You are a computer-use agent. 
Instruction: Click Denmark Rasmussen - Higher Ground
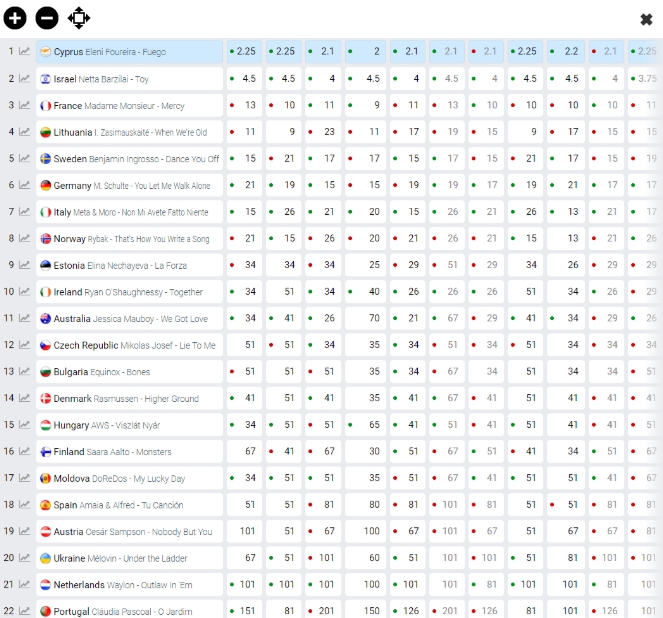[x=129, y=398]
